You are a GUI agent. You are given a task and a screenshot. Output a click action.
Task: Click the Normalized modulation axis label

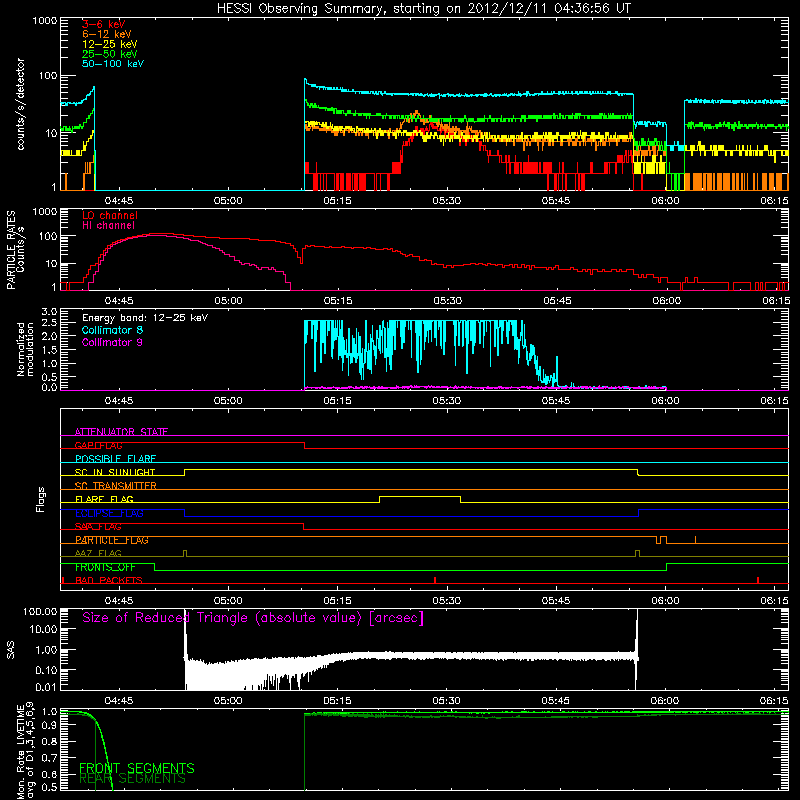pyautogui.click(x=25, y=349)
